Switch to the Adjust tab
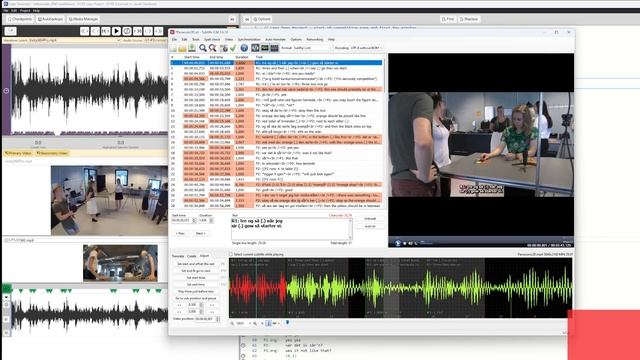The height and width of the screenshot is (360, 640). tap(204, 256)
